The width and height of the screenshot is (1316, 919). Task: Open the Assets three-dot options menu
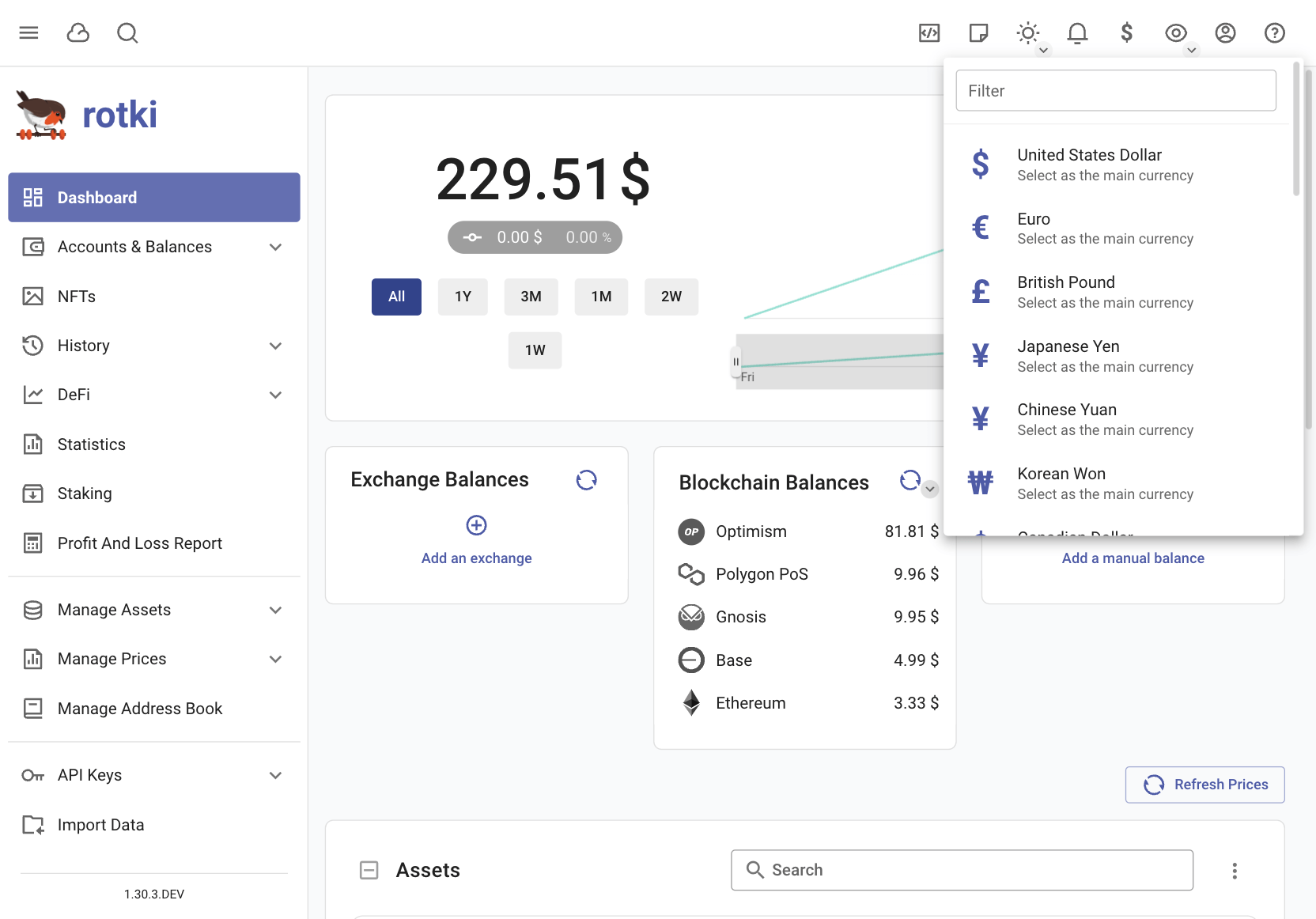coord(1235,871)
